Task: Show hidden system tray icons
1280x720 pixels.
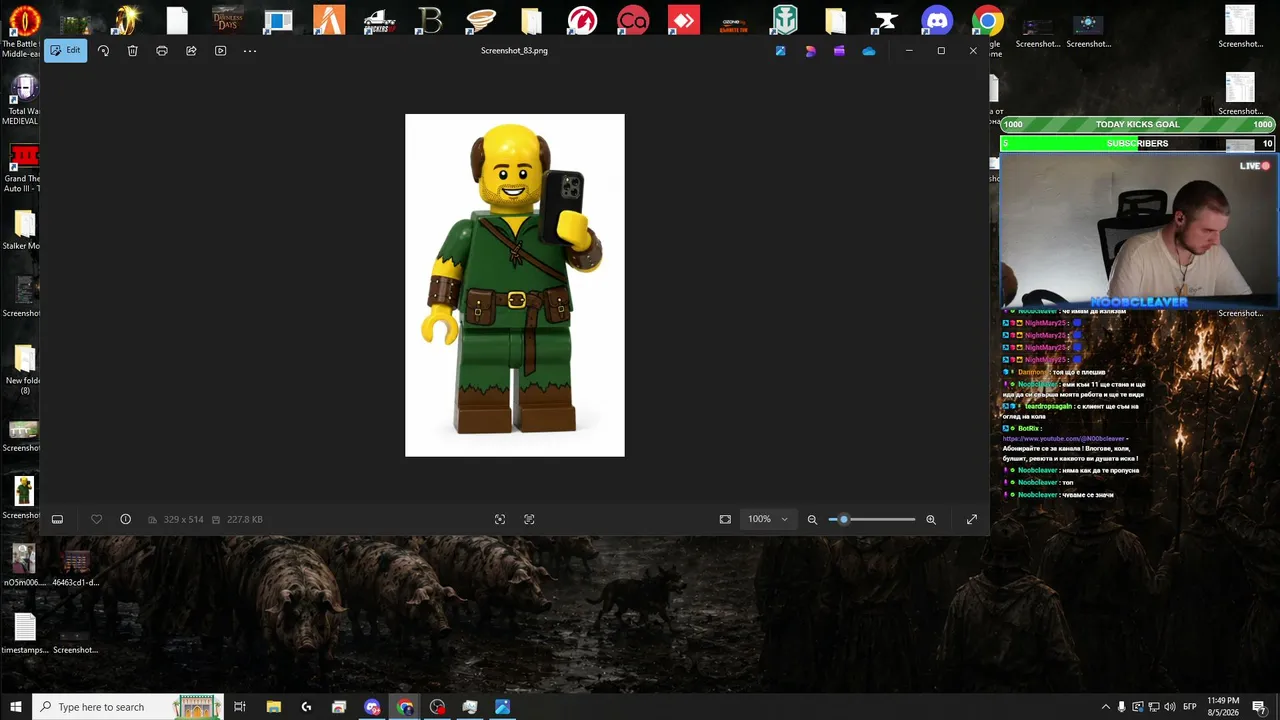Action: (1105, 707)
